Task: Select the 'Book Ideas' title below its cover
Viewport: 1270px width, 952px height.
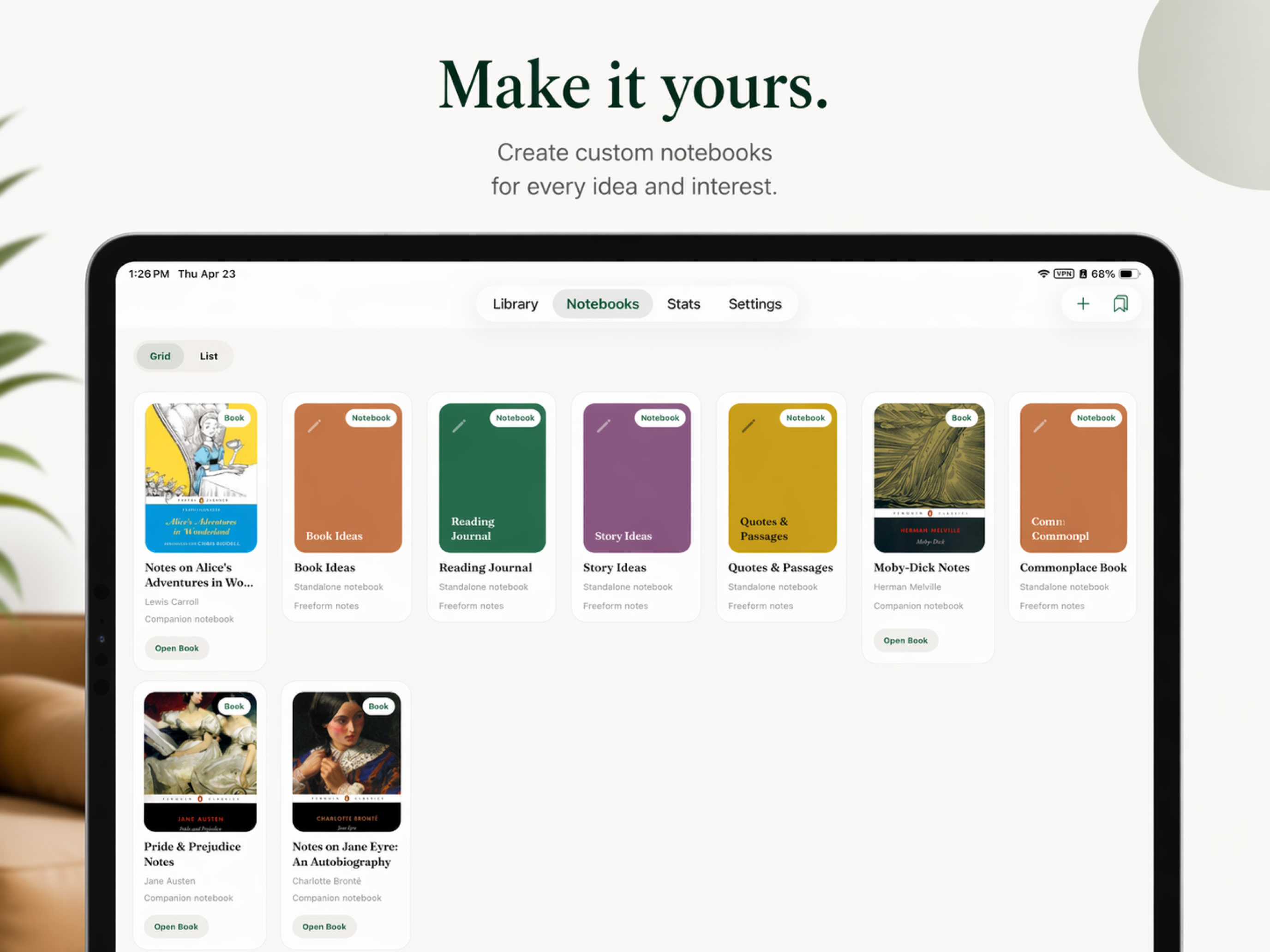Action: point(324,567)
